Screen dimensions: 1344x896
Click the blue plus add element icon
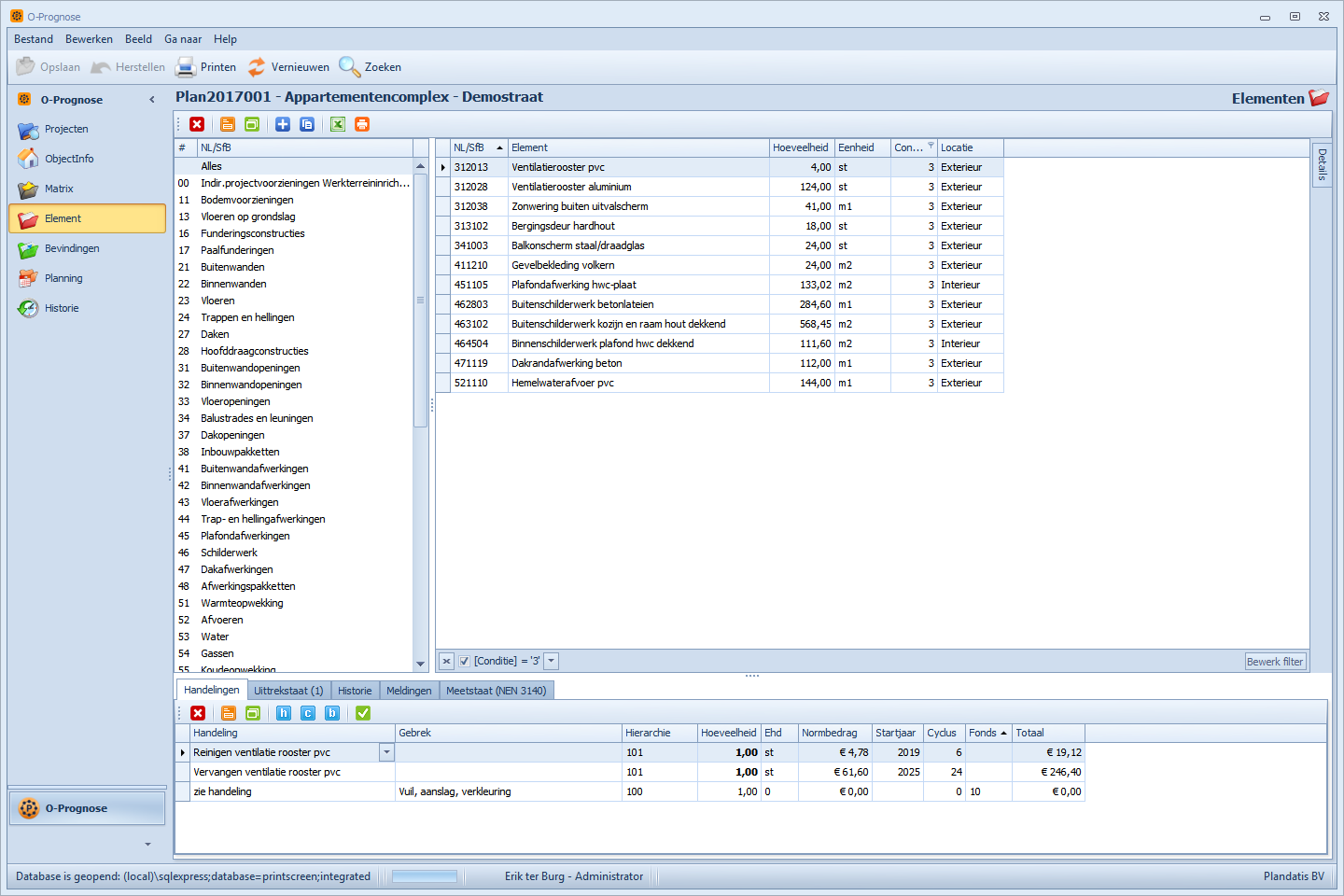click(283, 124)
